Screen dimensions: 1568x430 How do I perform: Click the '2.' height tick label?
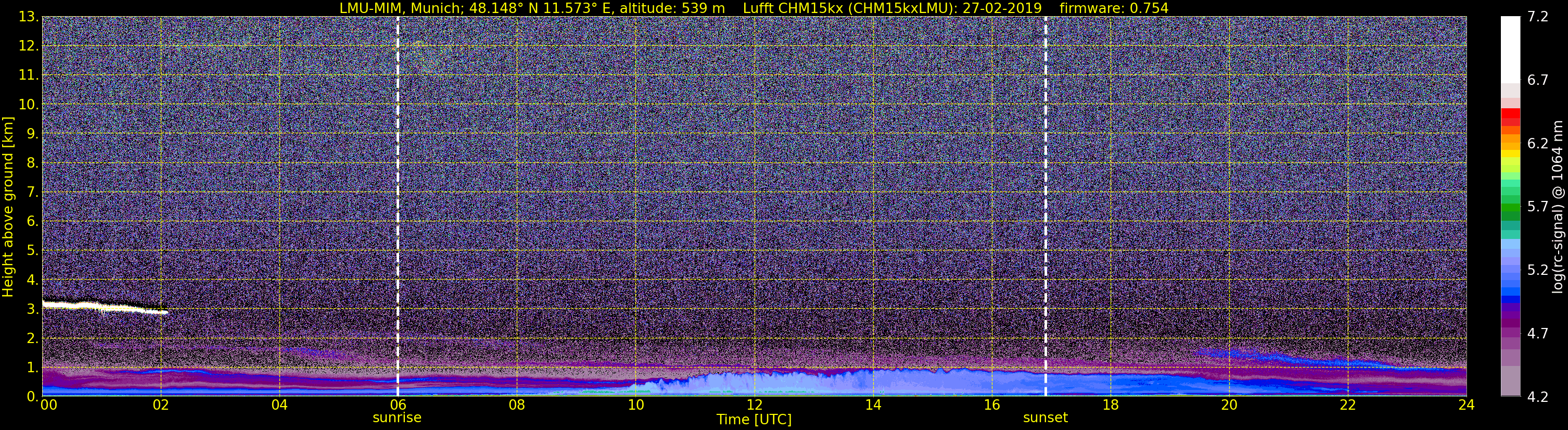pyautogui.click(x=32, y=338)
